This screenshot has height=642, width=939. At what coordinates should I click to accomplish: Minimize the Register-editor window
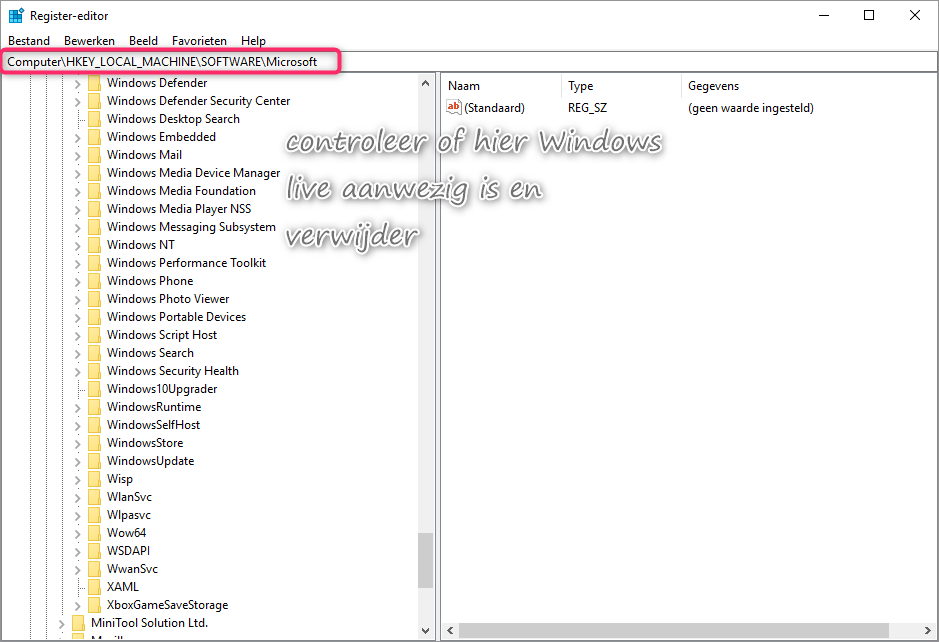click(x=824, y=16)
